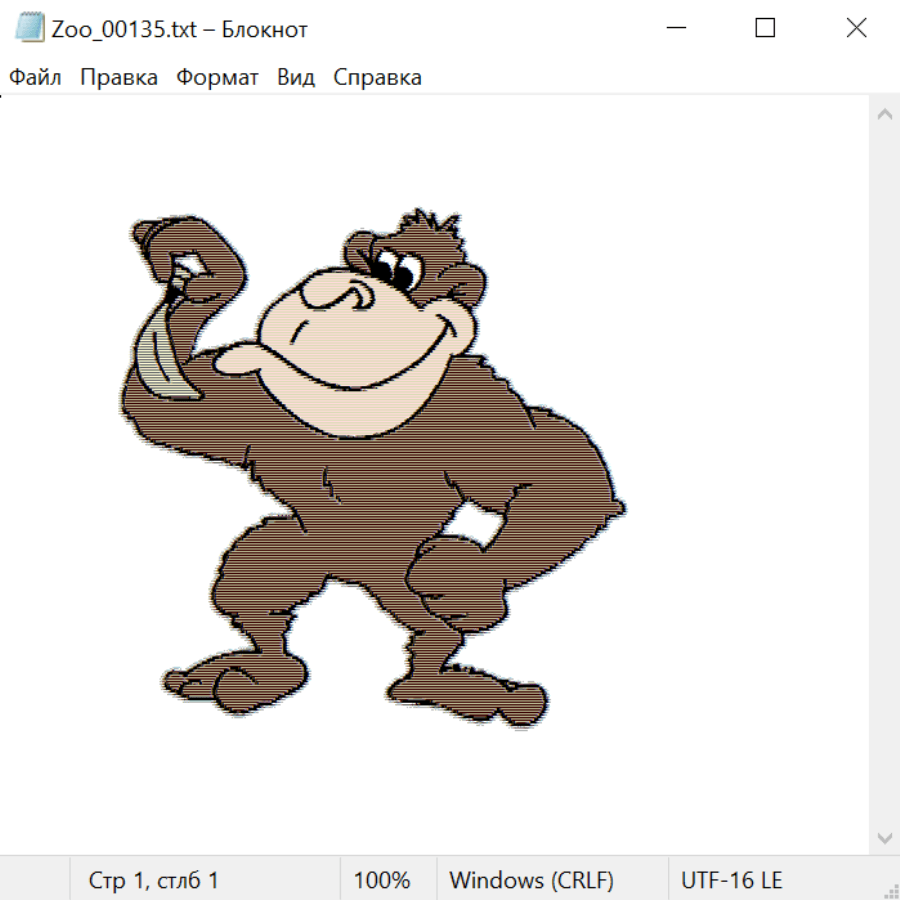Place cursor on the monkey's banana
The width and height of the screenshot is (900, 900).
[x=158, y=350]
